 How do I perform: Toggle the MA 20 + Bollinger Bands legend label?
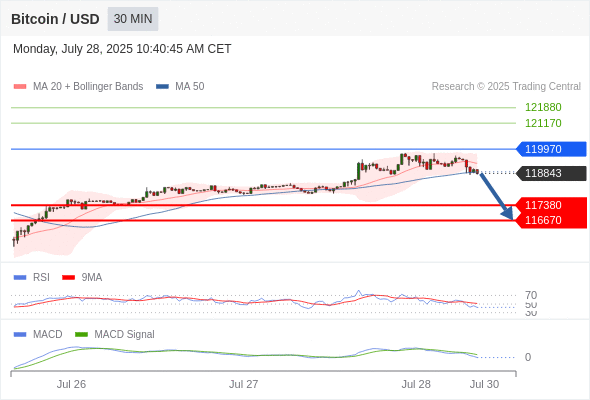click(88, 87)
